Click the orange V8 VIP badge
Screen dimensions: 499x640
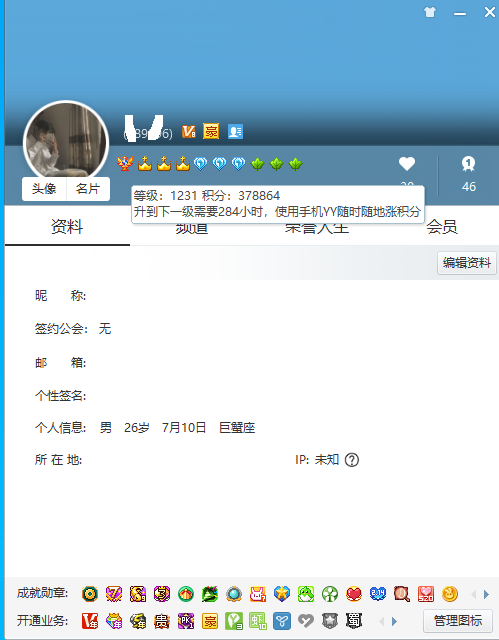pos(188,131)
